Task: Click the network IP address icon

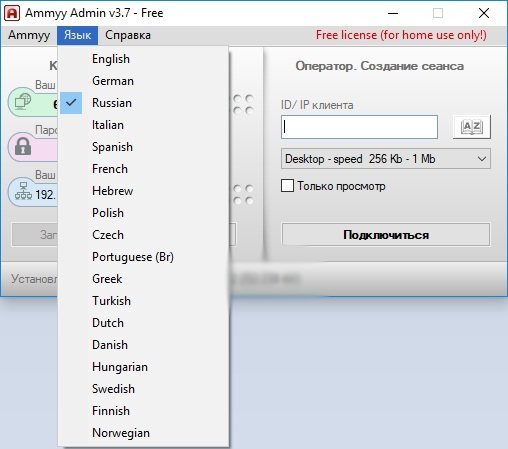Action: point(23,191)
